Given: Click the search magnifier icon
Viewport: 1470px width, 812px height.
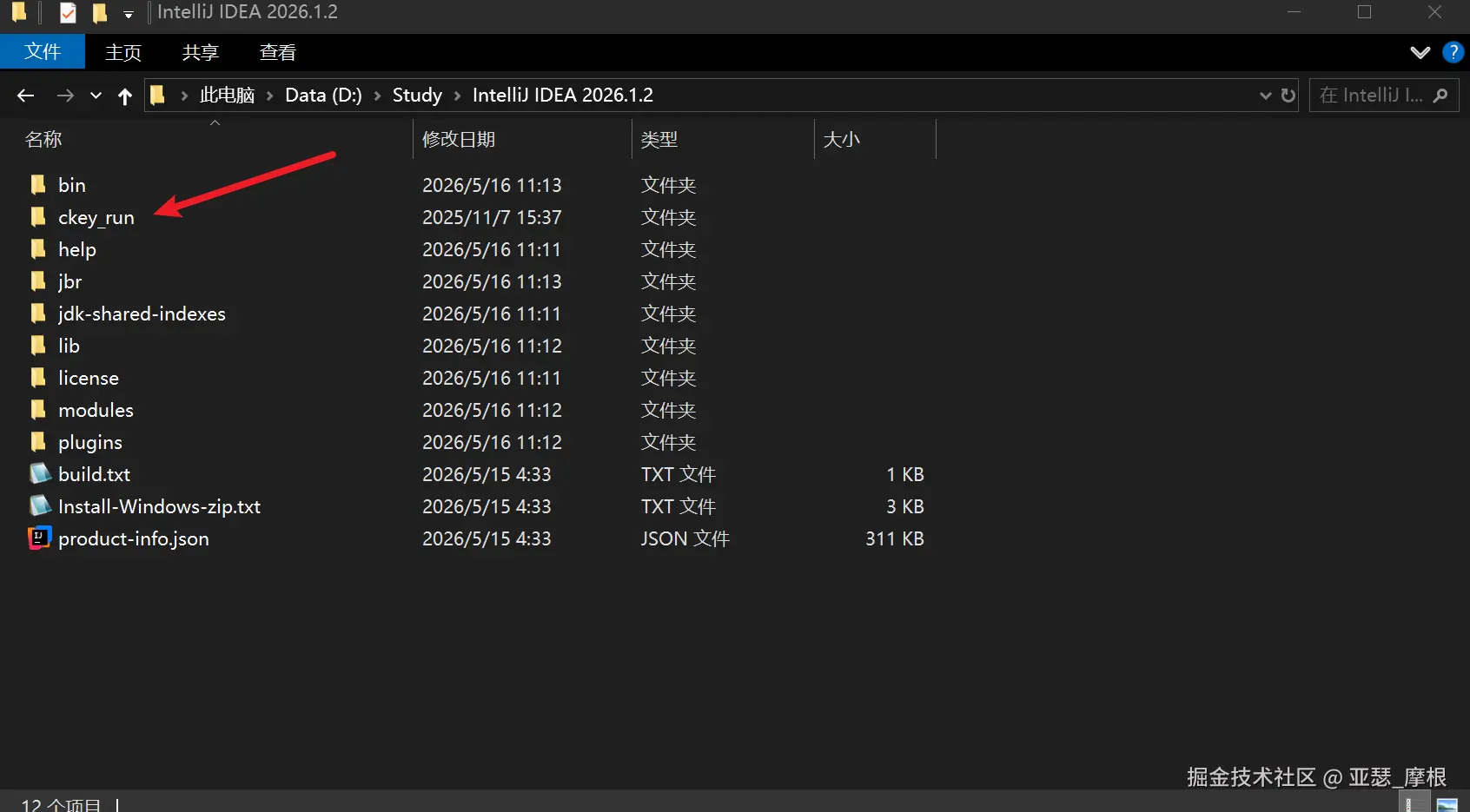Looking at the screenshot, I should [x=1441, y=96].
